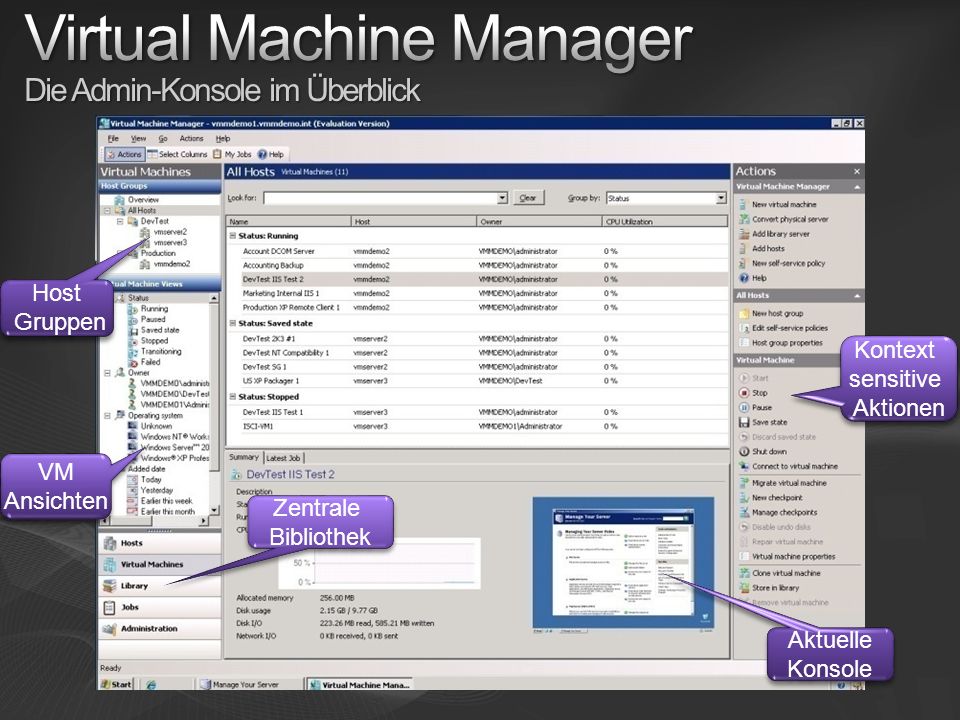The height and width of the screenshot is (720, 960).
Task: Open the View menu
Action: coord(138,139)
